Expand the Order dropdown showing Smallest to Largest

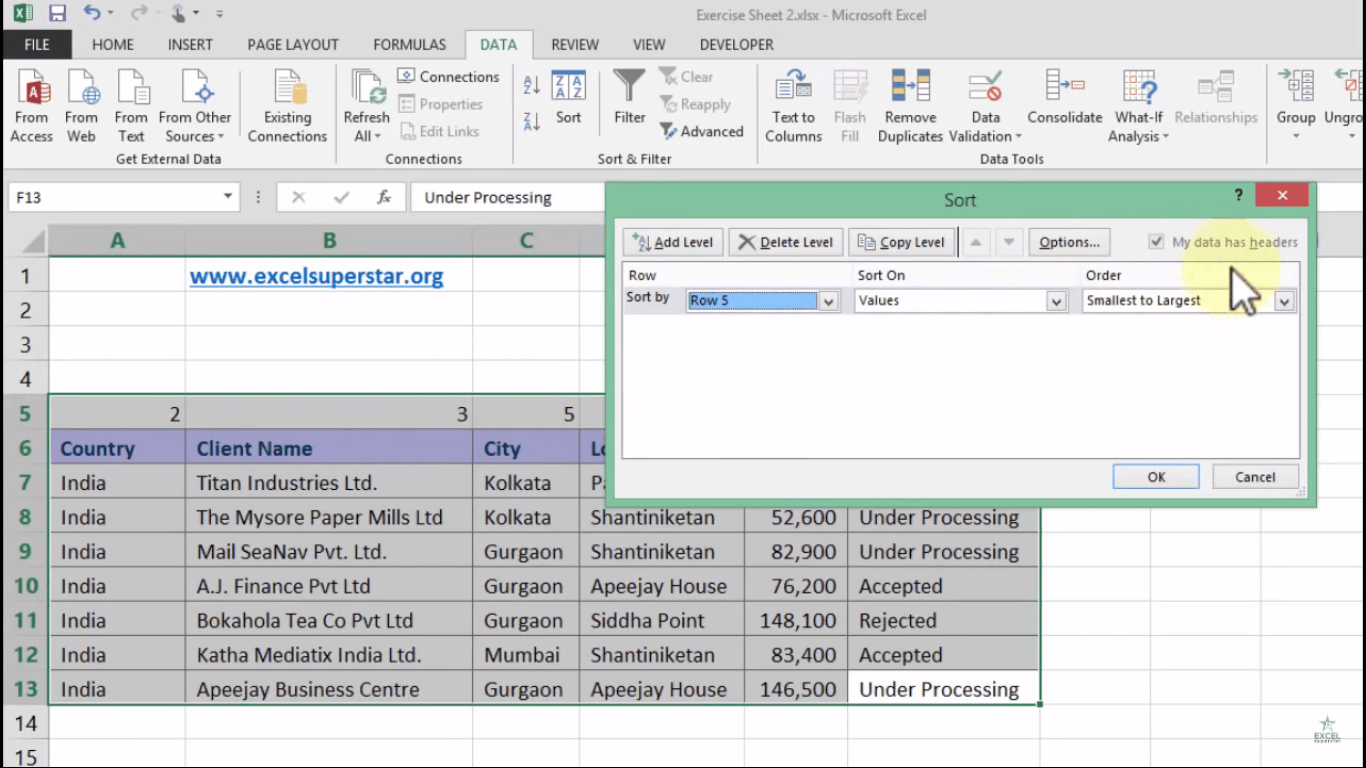(x=1284, y=300)
